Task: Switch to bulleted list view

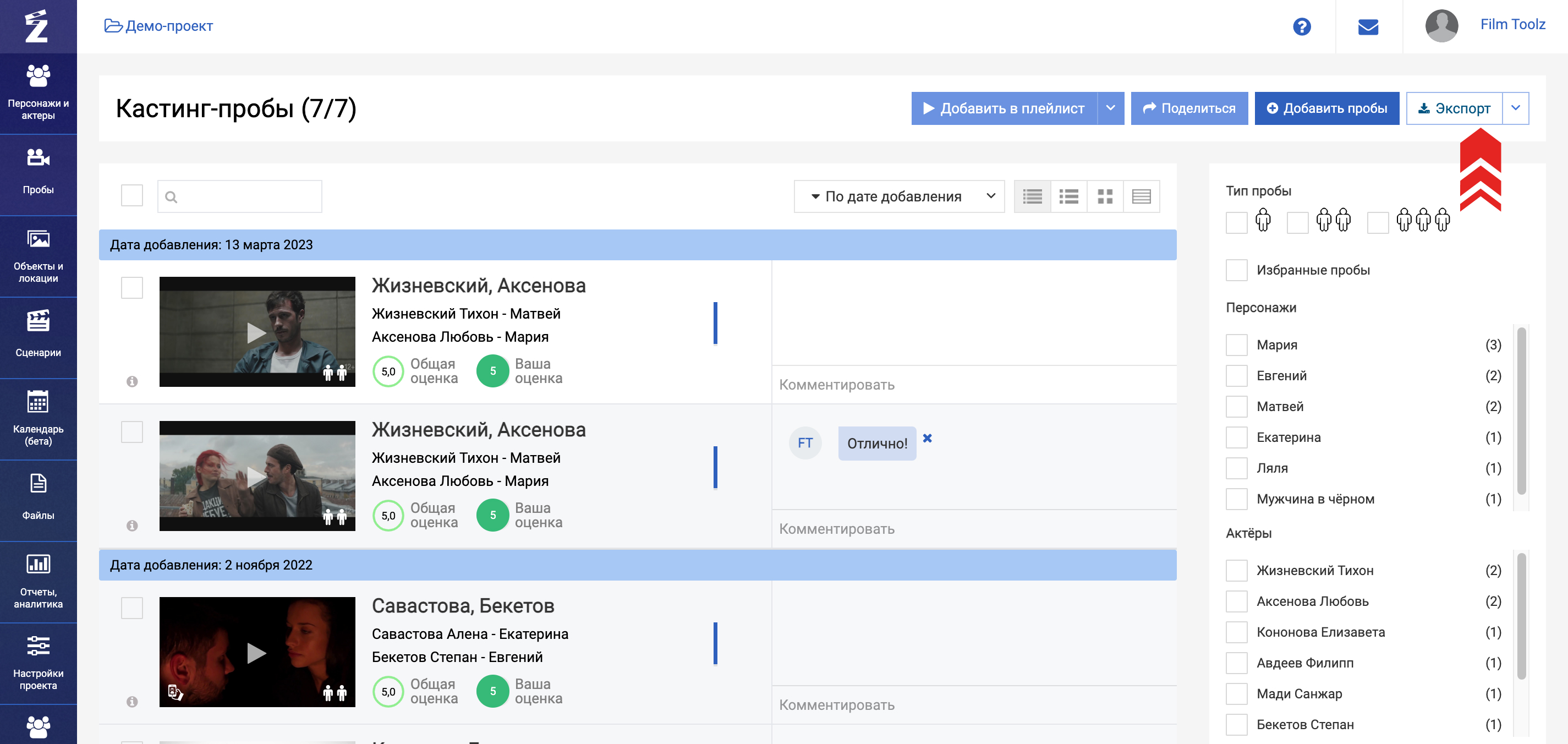Action: pyautogui.click(x=1069, y=196)
